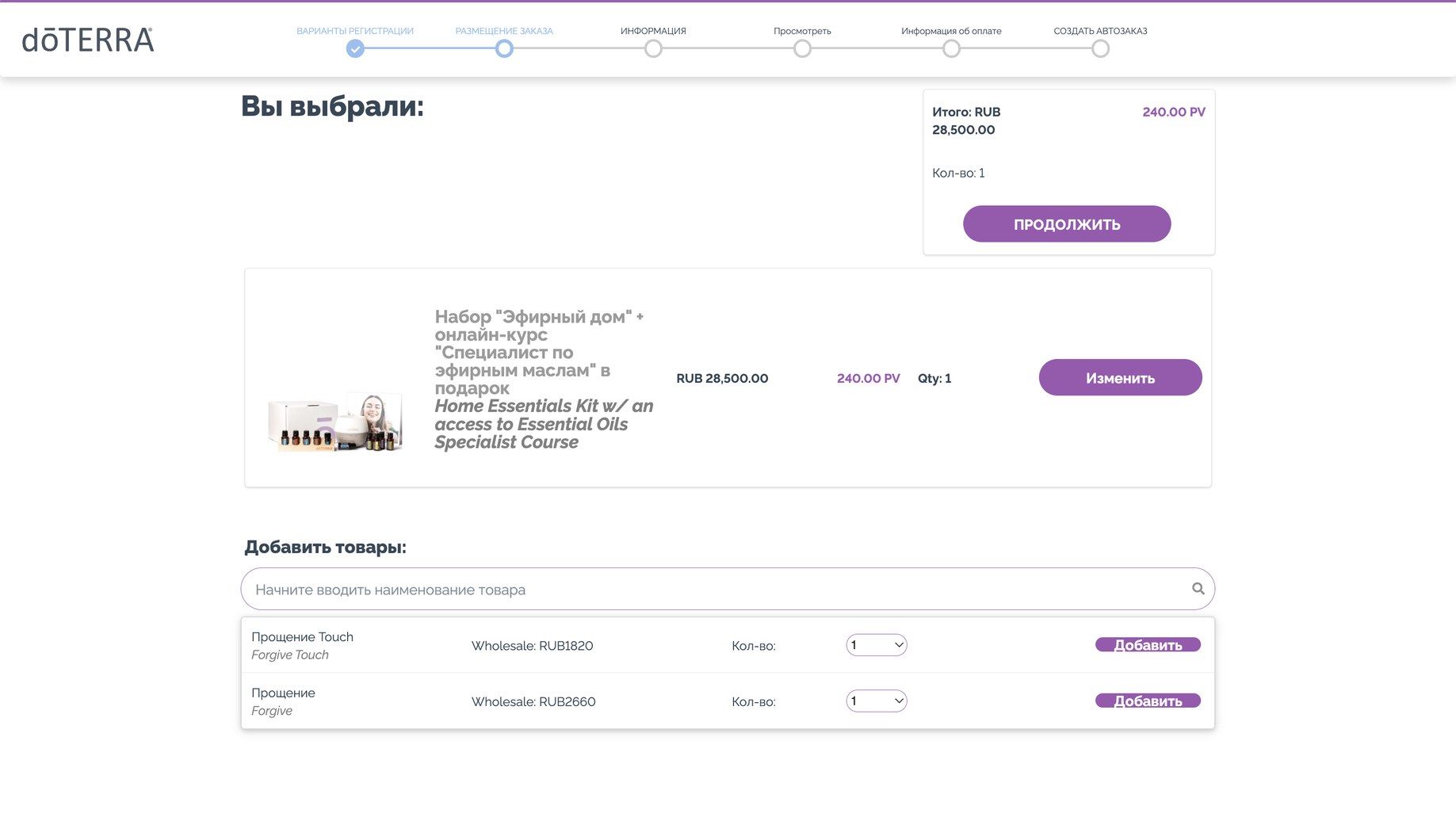Add Прощение (Forgive) to the order
The height and width of the screenshot is (821, 1456).
[1148, 701]
